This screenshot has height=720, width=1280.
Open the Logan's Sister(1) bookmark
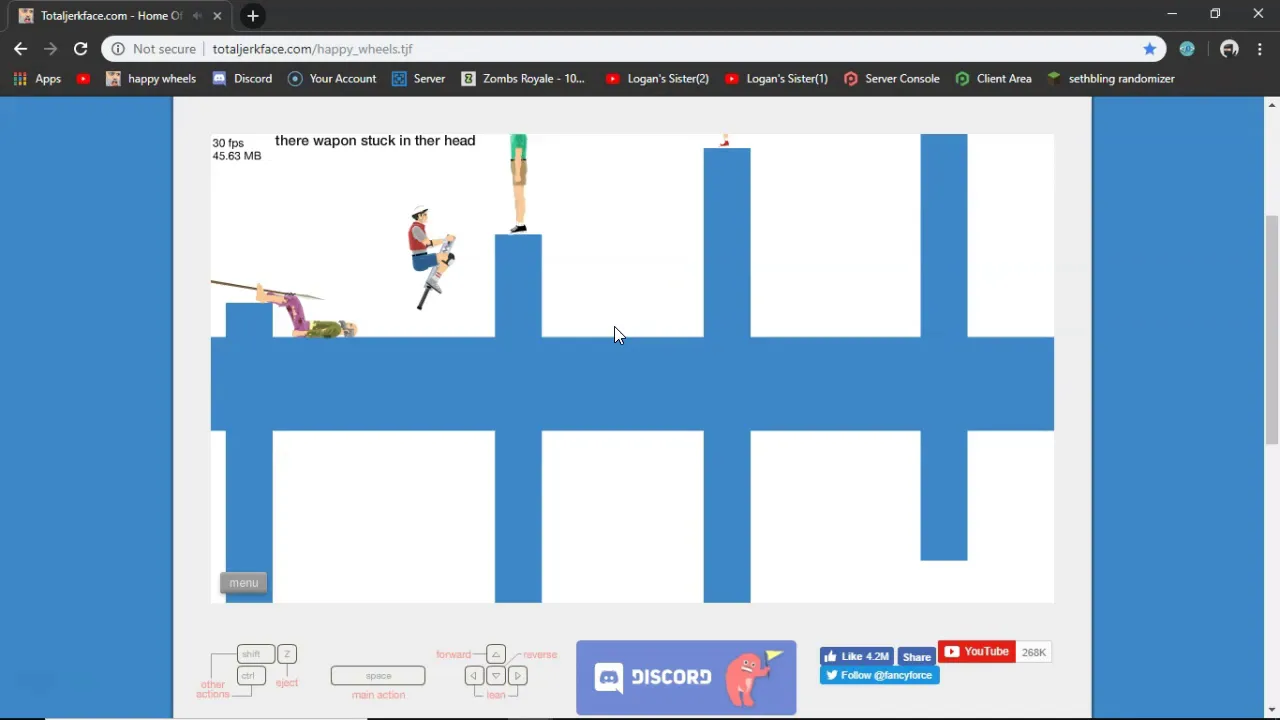pyautogui.click(x=776, y=78)
